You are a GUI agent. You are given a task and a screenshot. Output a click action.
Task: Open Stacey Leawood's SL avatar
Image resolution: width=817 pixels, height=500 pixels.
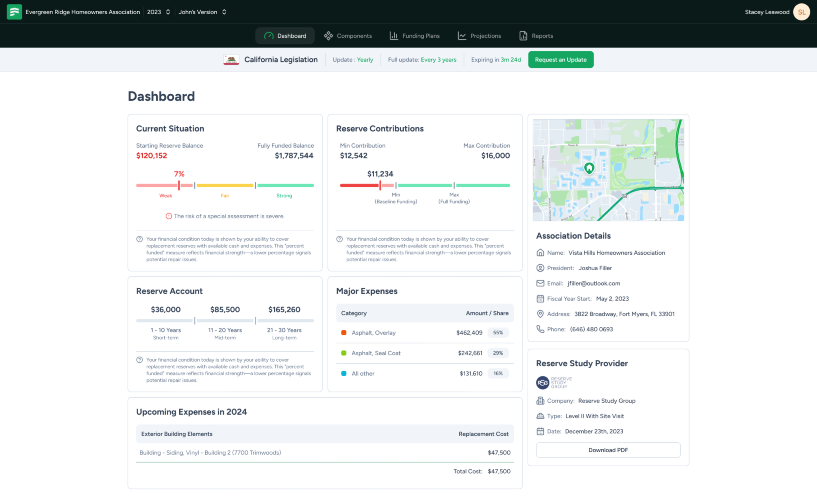pyautogui.click(x=801, y=12)
